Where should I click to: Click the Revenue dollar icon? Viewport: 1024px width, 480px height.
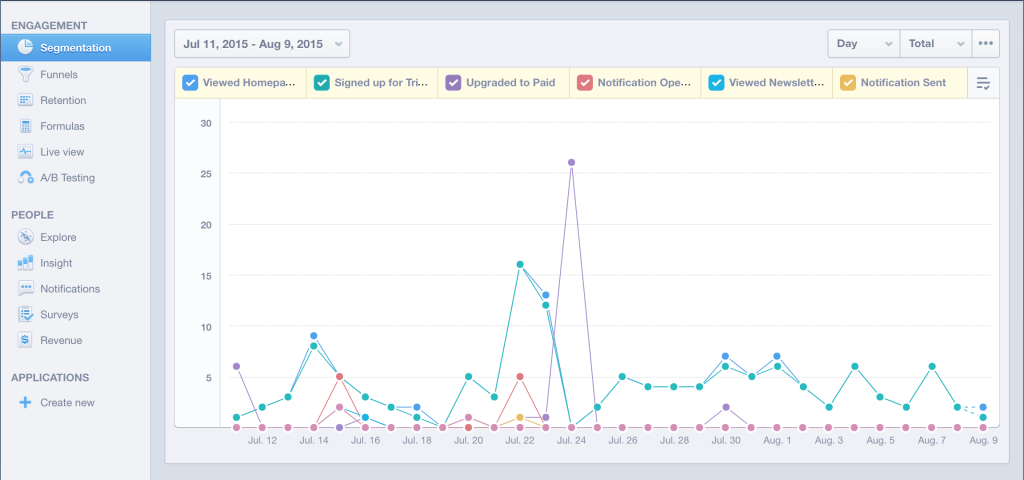click(25, 340)
